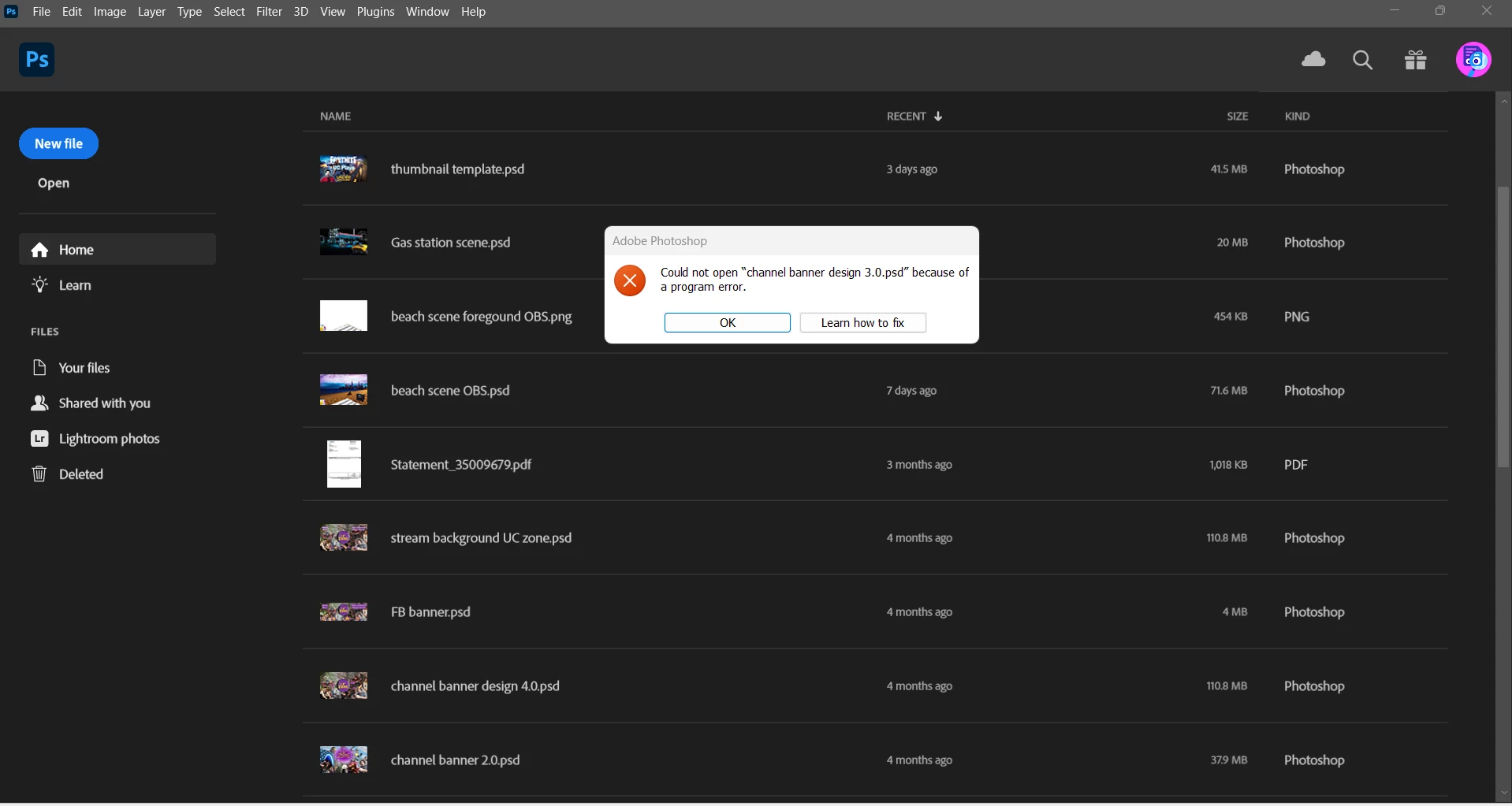Click file name Statement_35009679.pdf
The width and height of the screenshot is (1512, 806).
[461, 465]
